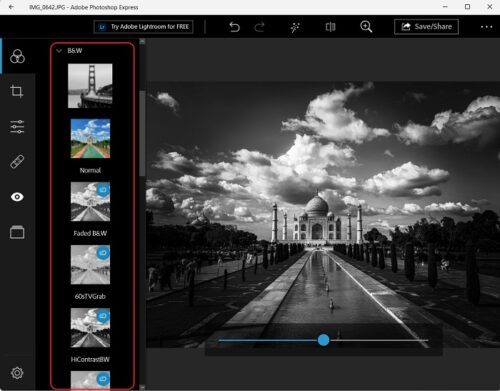Viewport: 500px width, 391px height.
Task: Apply the HiContrastBW look
Action: (x=90, y=328)
